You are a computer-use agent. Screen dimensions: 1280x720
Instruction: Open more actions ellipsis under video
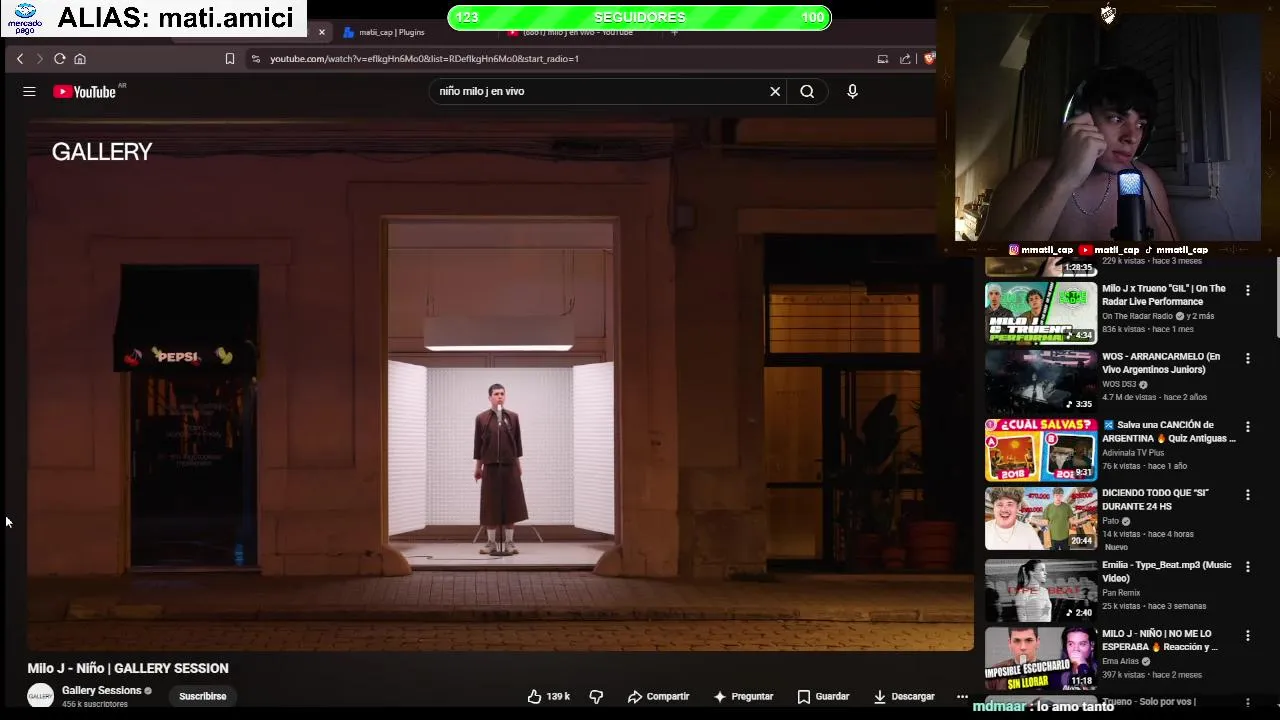(962, 696)
